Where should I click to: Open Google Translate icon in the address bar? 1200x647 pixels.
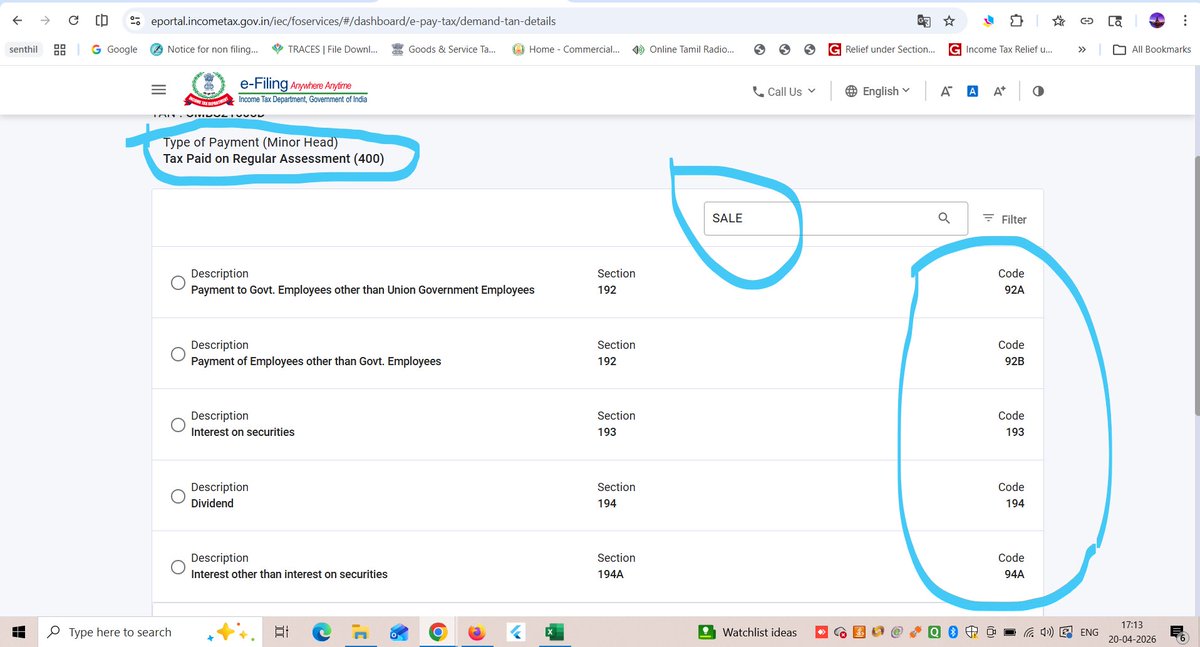click(923, 19)
